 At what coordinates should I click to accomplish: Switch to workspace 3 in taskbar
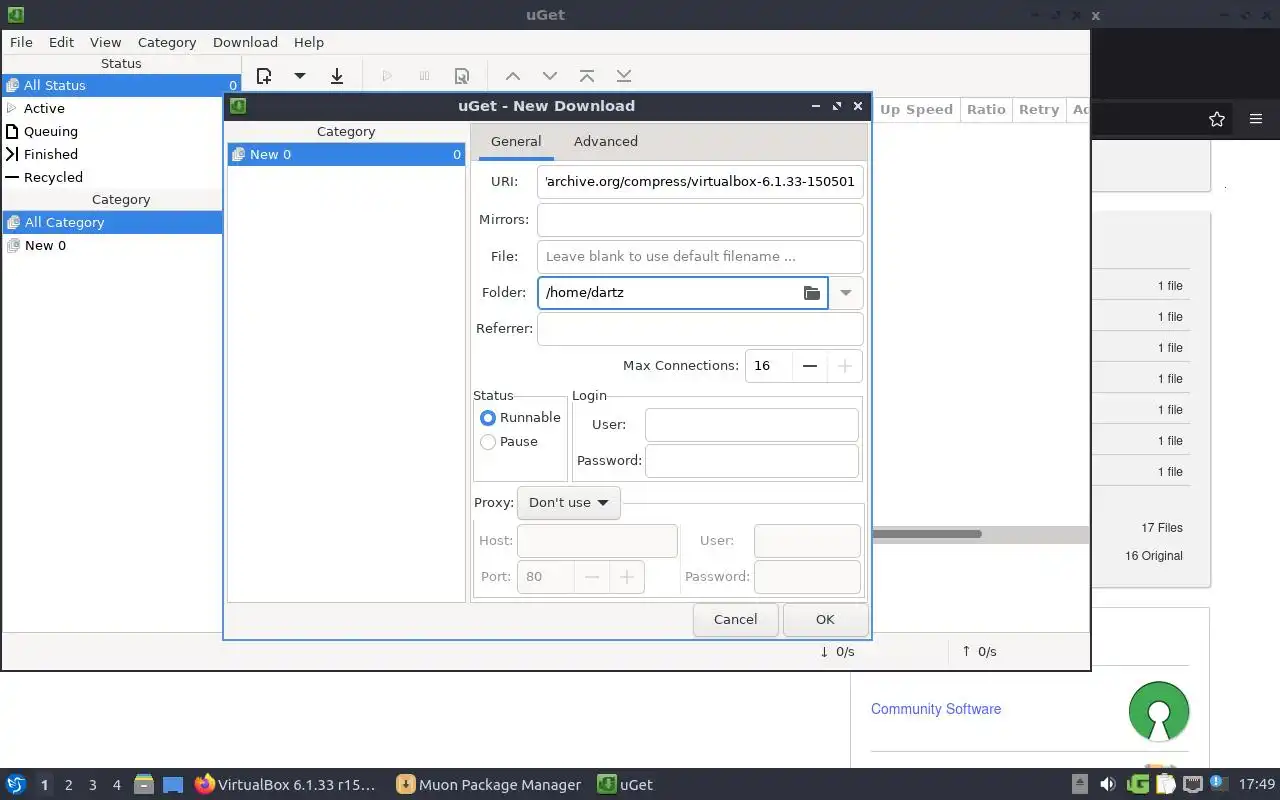pyautogui.click(x=93, y=785)
